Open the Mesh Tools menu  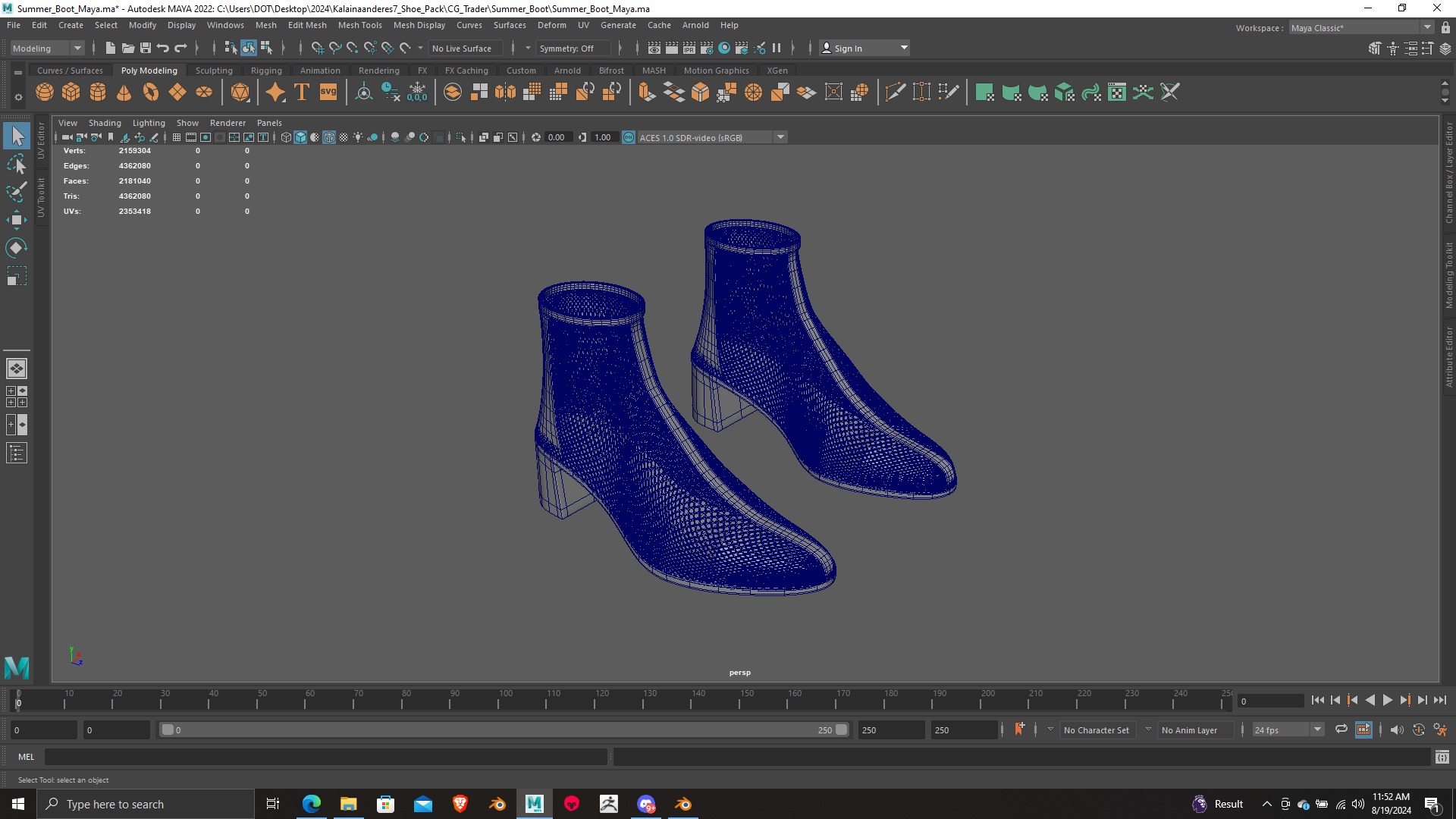click(359, 25)
